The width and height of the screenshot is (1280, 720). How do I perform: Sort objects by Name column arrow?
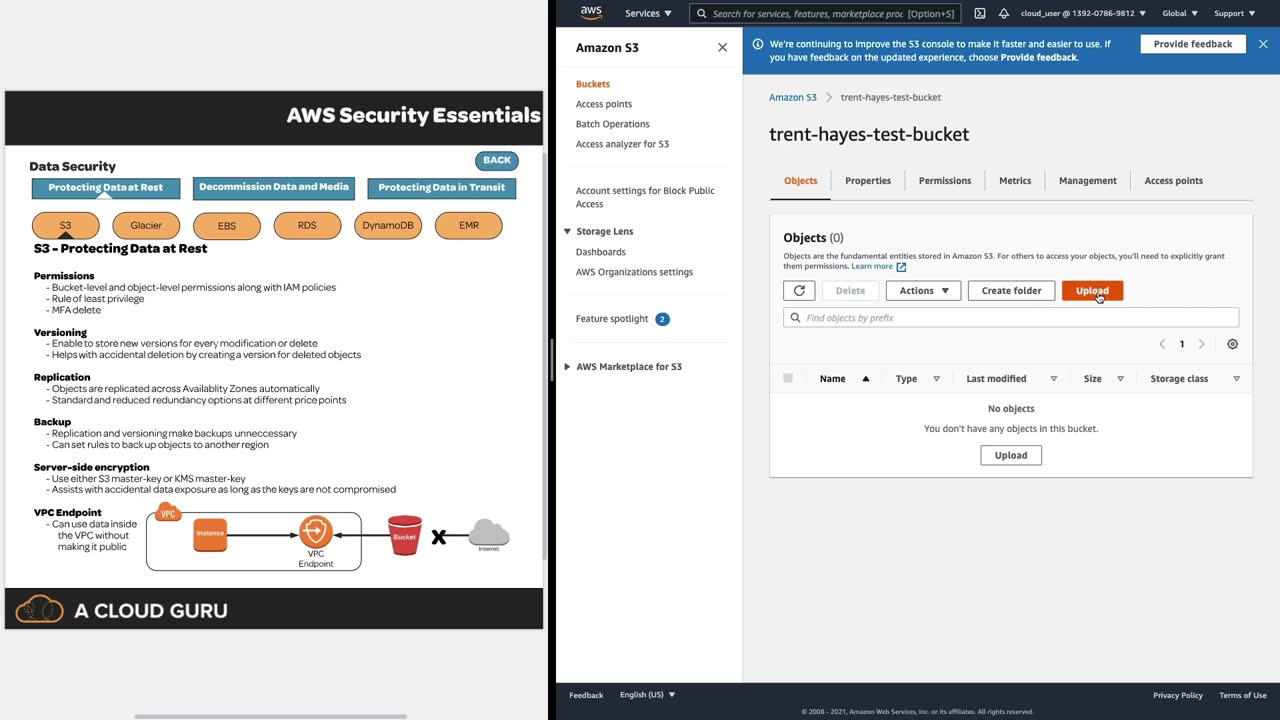(x=866, y=379)
